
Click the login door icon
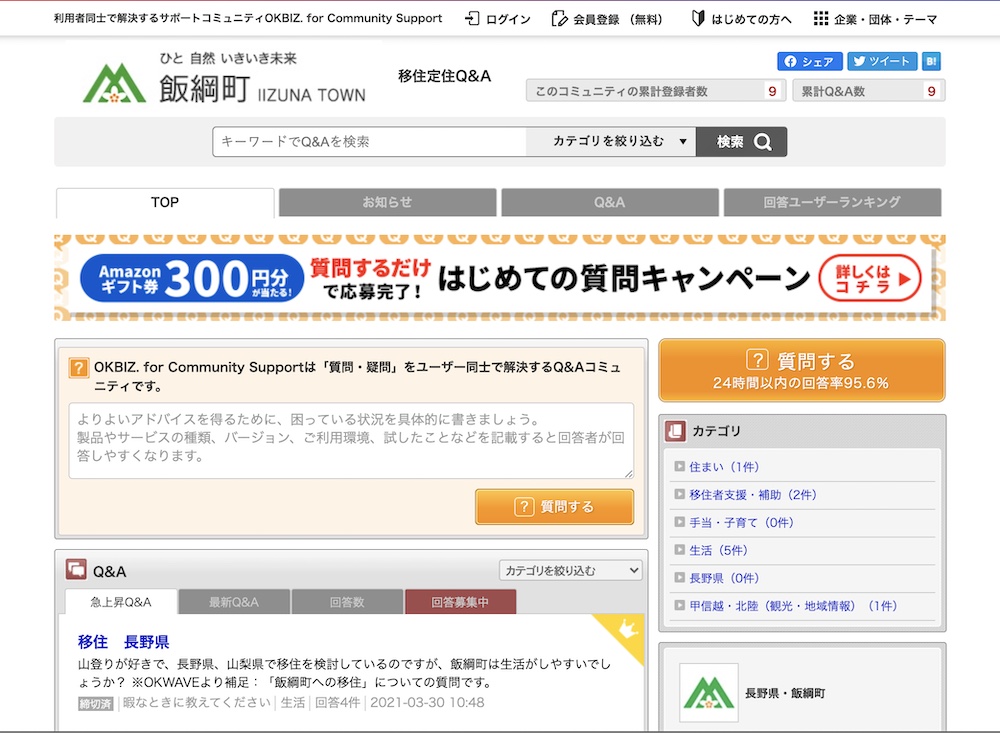pyautogui.click(x=473, y=19)
